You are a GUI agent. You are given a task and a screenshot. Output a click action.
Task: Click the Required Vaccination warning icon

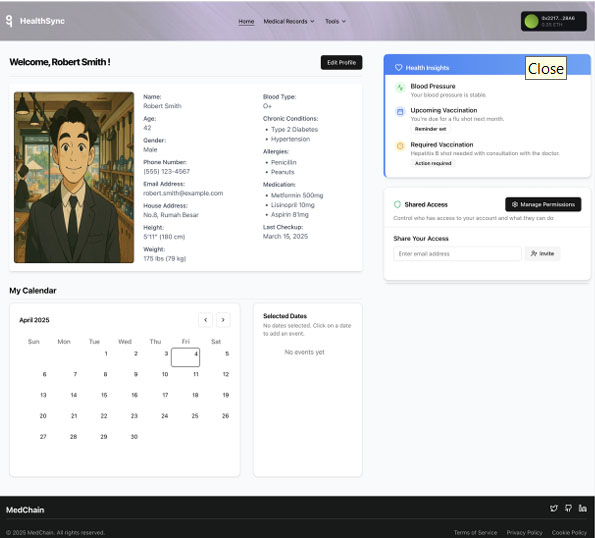coord(400,146)
